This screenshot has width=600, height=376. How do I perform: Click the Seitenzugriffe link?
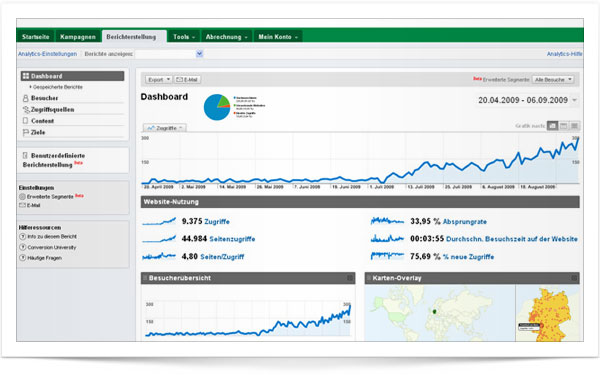pos(232,239)
